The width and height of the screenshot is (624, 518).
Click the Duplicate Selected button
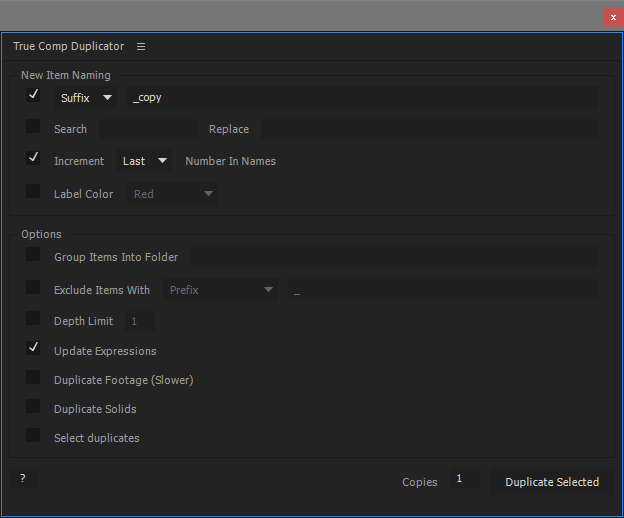(x=552, y=482)
